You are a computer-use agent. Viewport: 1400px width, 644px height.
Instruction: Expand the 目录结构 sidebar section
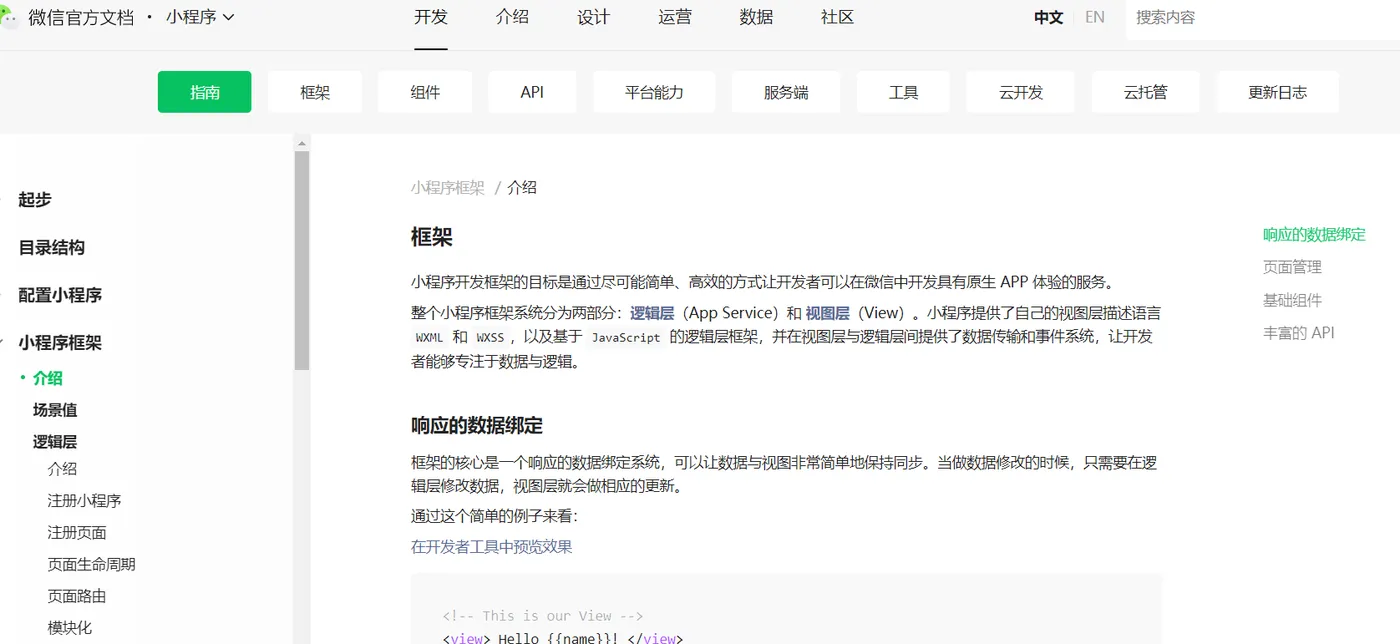[51, 248]
